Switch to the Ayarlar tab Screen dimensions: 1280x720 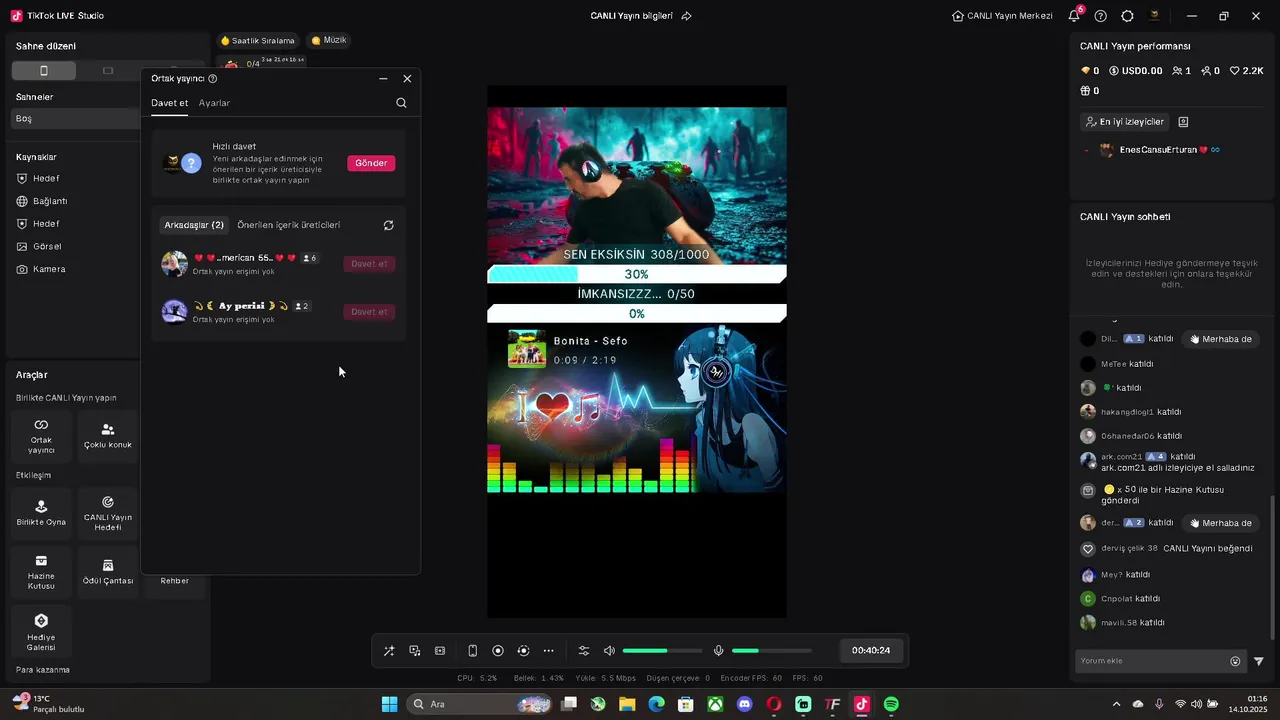tap(214, 103)
